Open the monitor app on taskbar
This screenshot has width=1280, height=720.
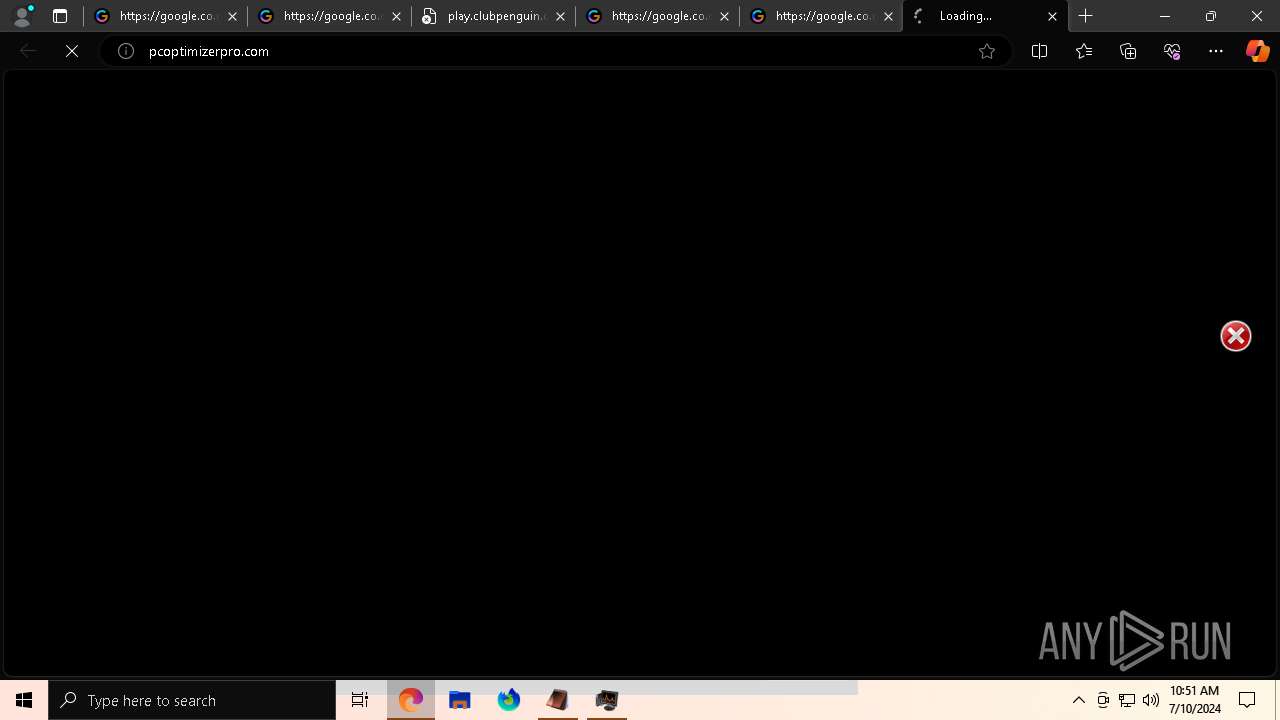point(607,700)
